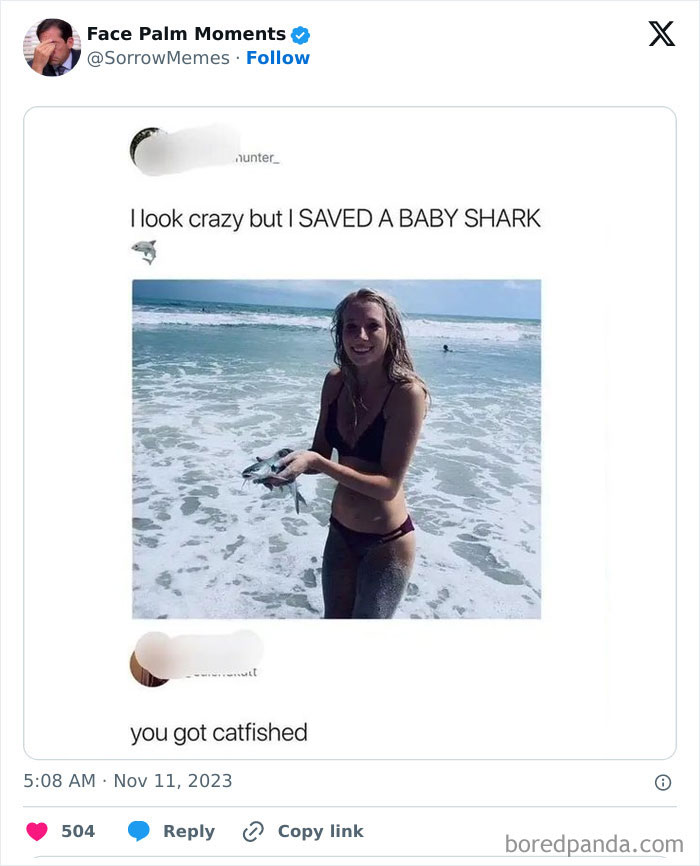Follow the SorrowMemes account
This screenshot has height=866, width=700.
(278, 58)
